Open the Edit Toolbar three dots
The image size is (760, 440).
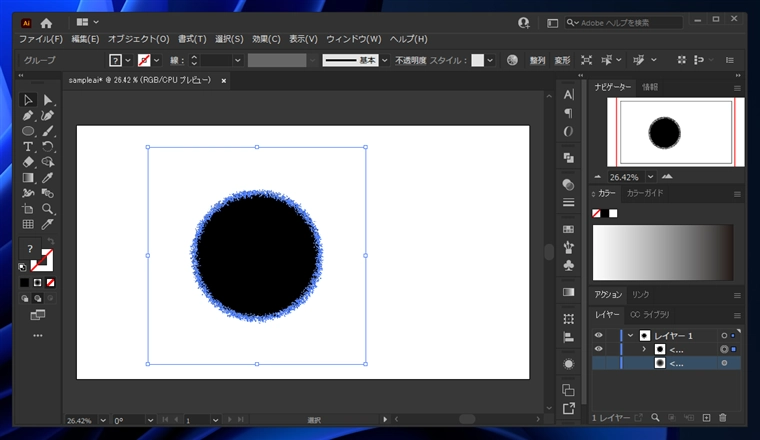point(38,335)
